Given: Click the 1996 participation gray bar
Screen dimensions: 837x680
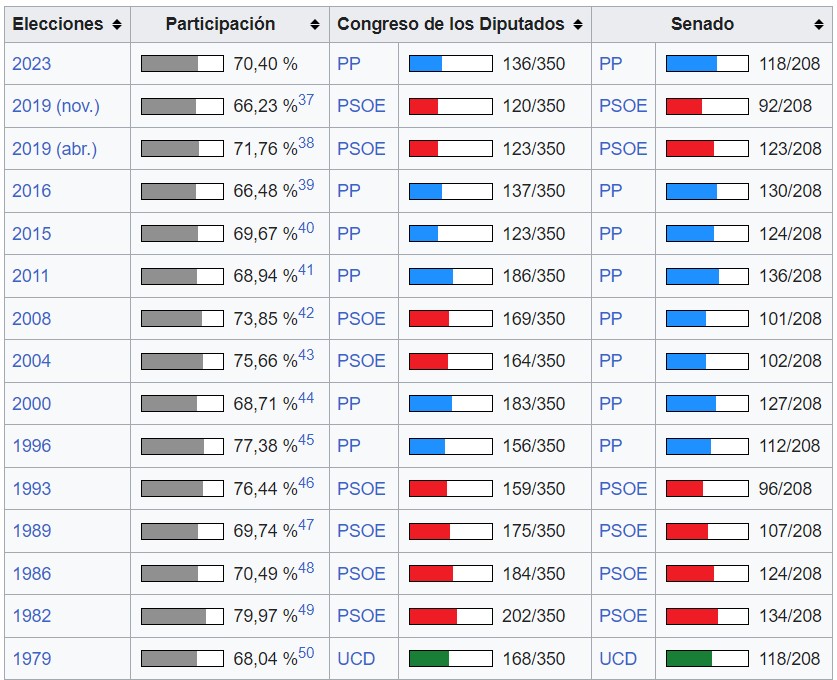Looking at the screenshot, I should click(182, 446).
